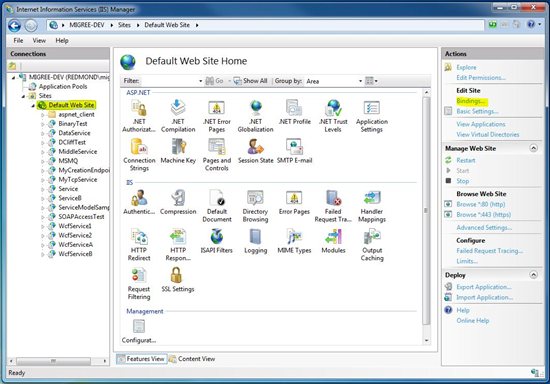550x384 pixels.
Task: Open Authentication feature icon
Action: point(139,202)
